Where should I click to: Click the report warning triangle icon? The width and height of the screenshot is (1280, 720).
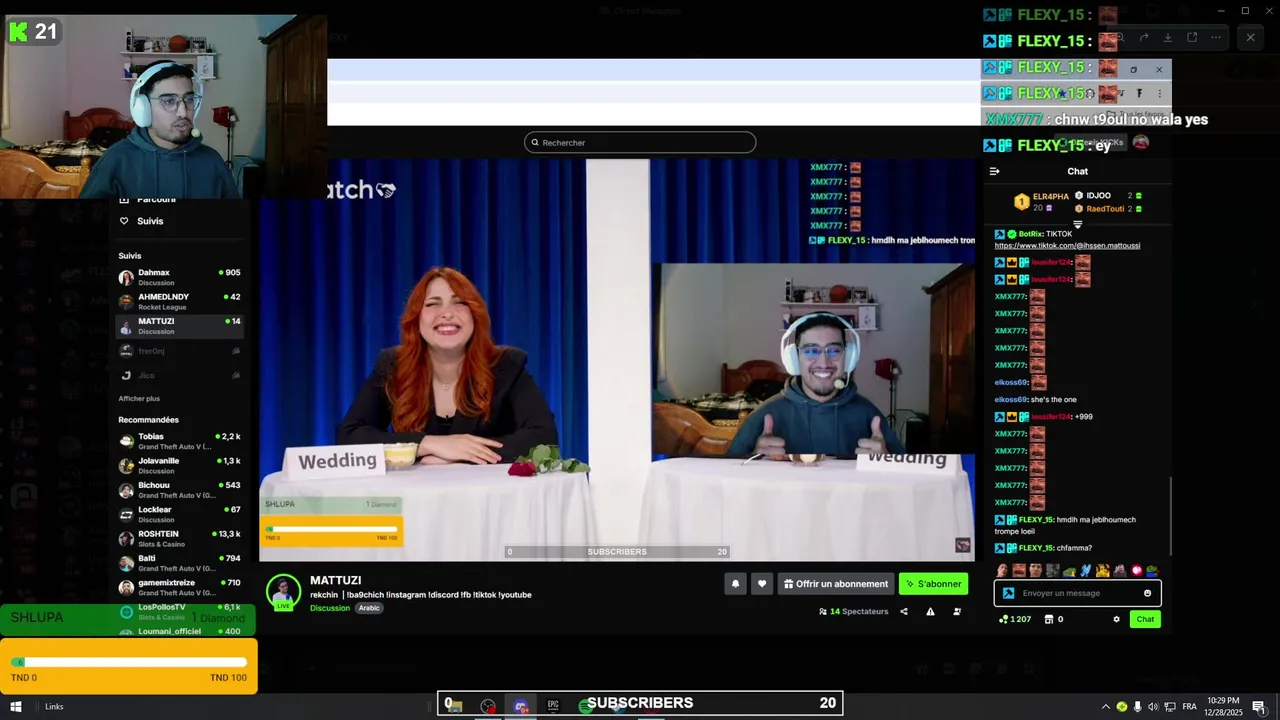click(x=930, y=611)
